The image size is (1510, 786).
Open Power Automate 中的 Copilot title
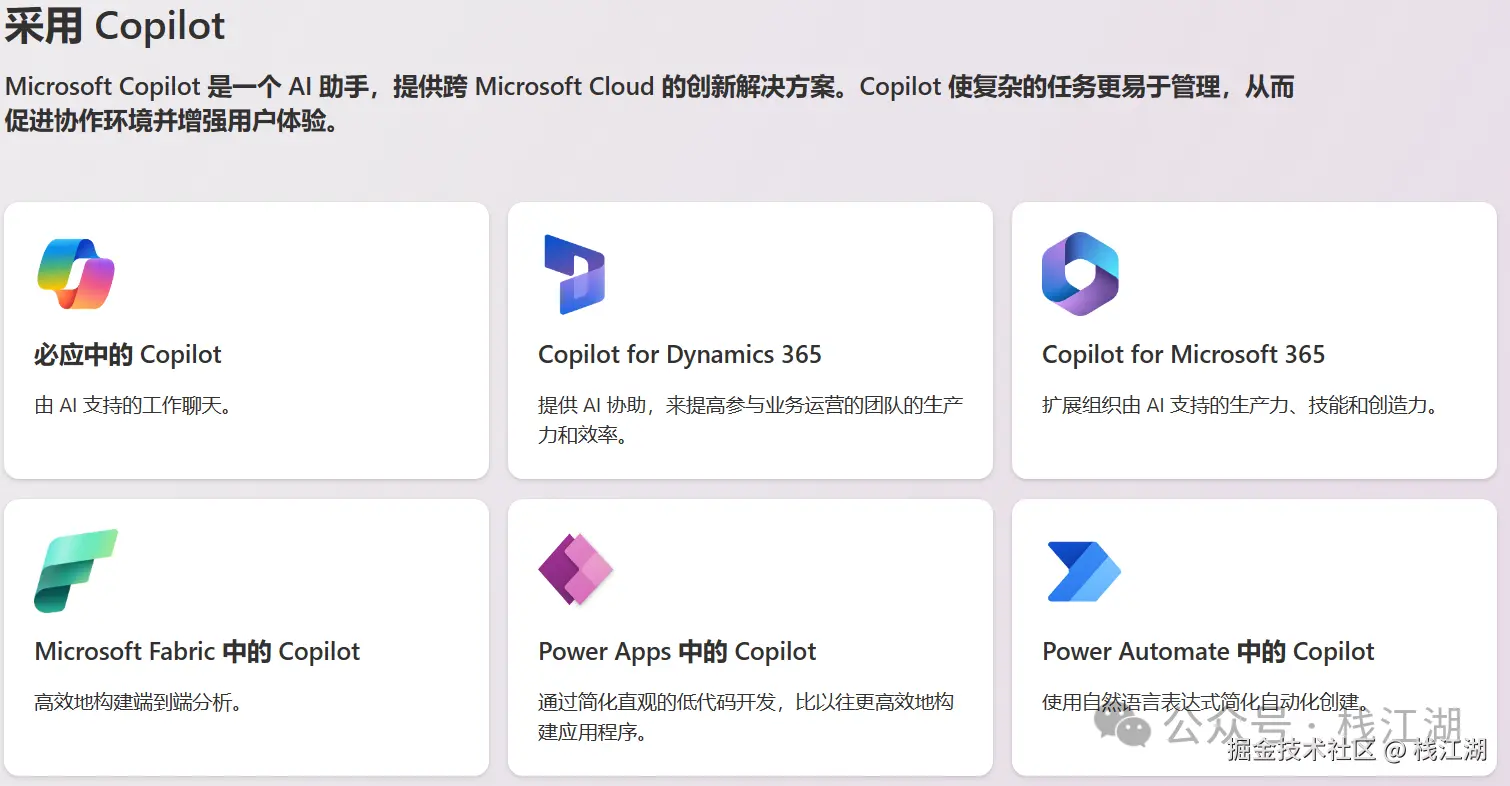click(1208, 651)
